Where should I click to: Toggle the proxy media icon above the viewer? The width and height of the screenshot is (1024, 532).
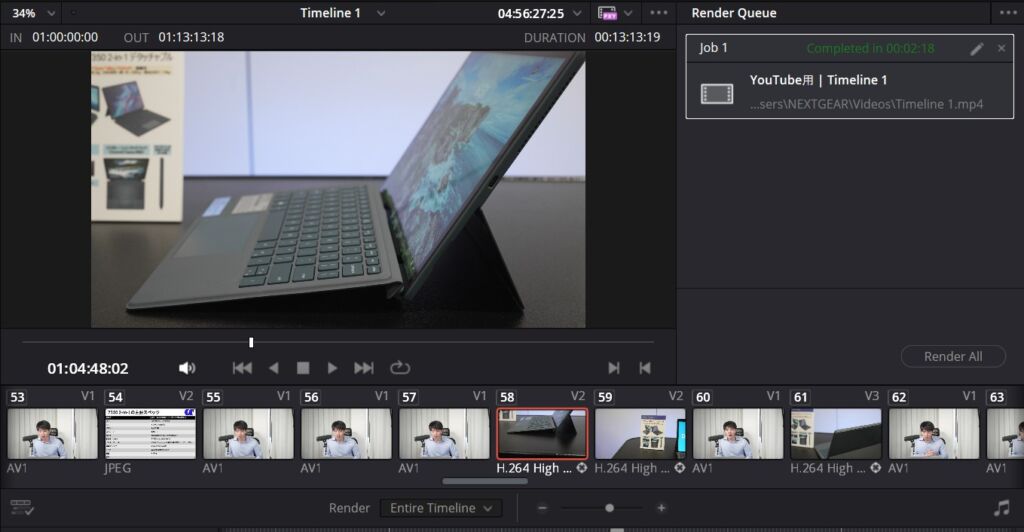(x=607, y=13)
